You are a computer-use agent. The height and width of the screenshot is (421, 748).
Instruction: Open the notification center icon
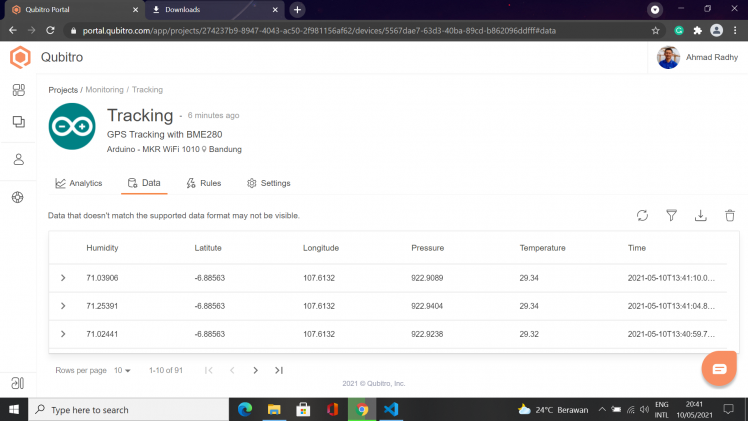[x=728, y=410]
